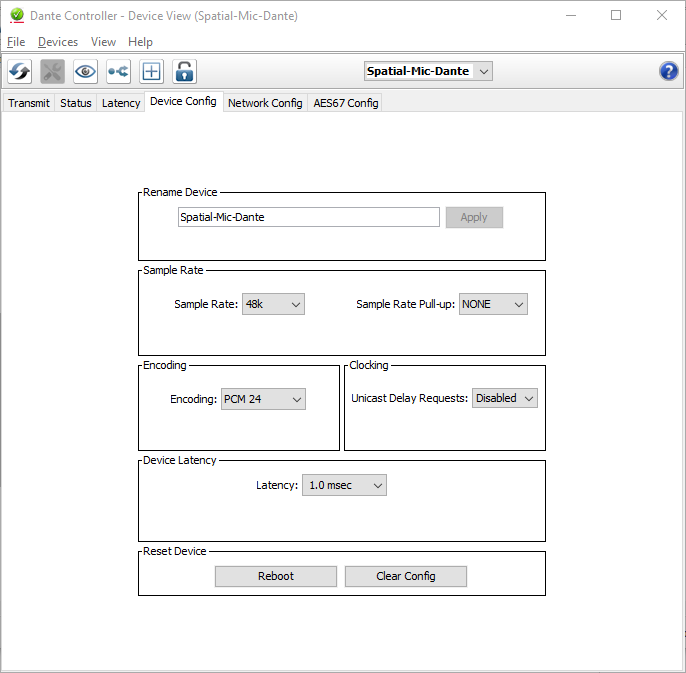Click the Reboot button

276,576
